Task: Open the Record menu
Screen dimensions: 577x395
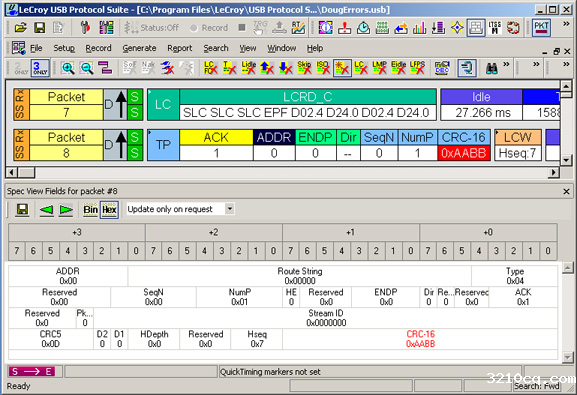Action: click(x=98, y=48)
